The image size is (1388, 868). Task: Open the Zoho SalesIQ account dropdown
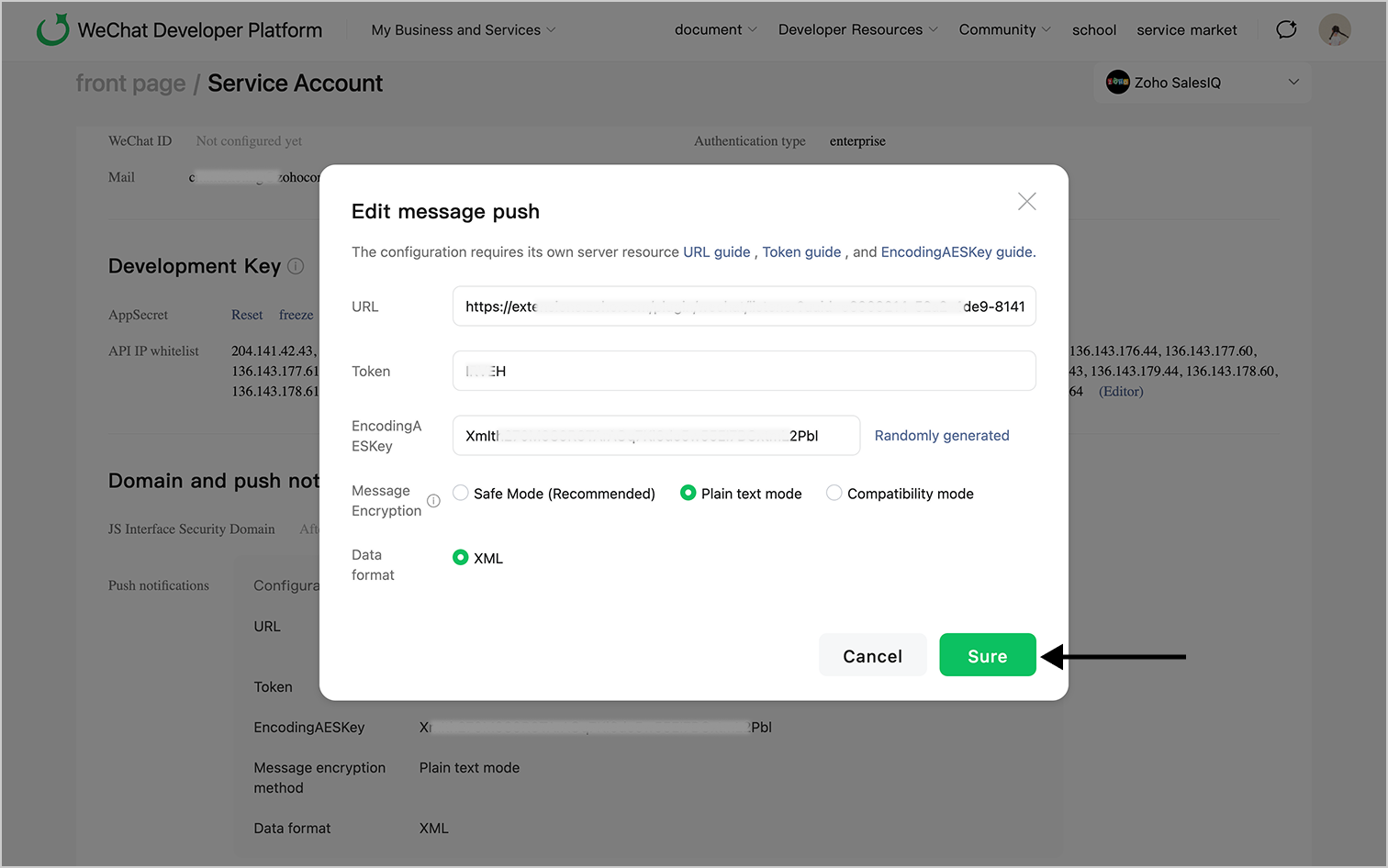[1293, 83]
